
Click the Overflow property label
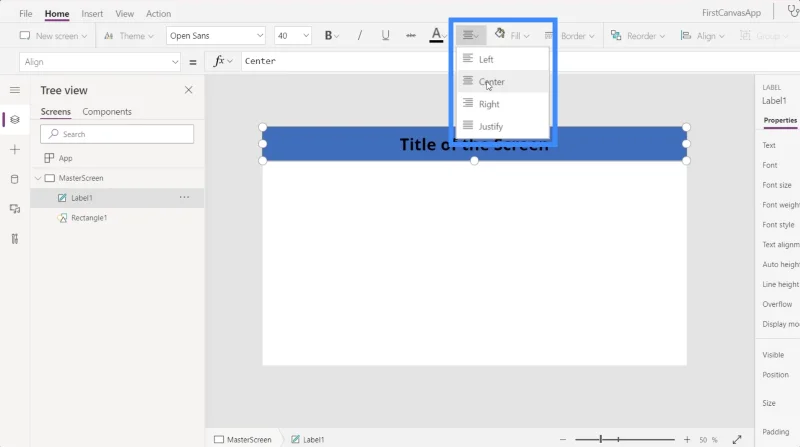pyautogui.click(x=777, y=304)
